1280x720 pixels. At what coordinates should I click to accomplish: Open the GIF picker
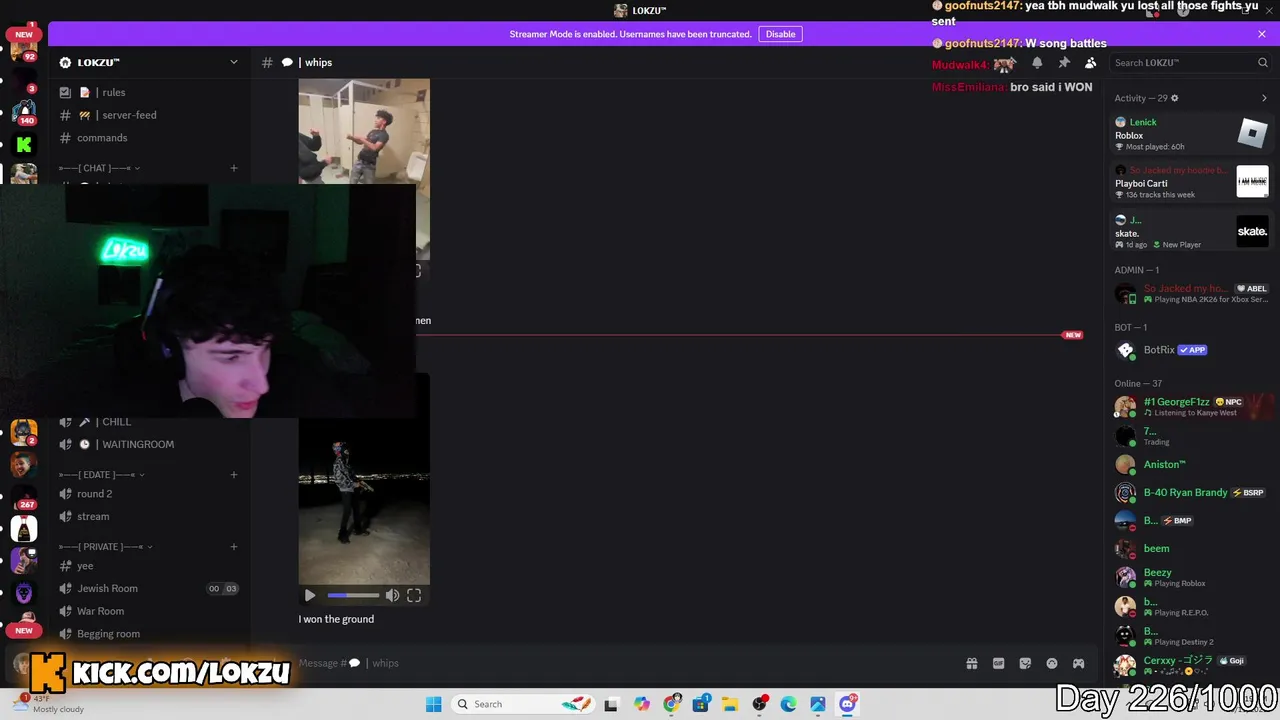pyautogui.click(x=998, y=663)
